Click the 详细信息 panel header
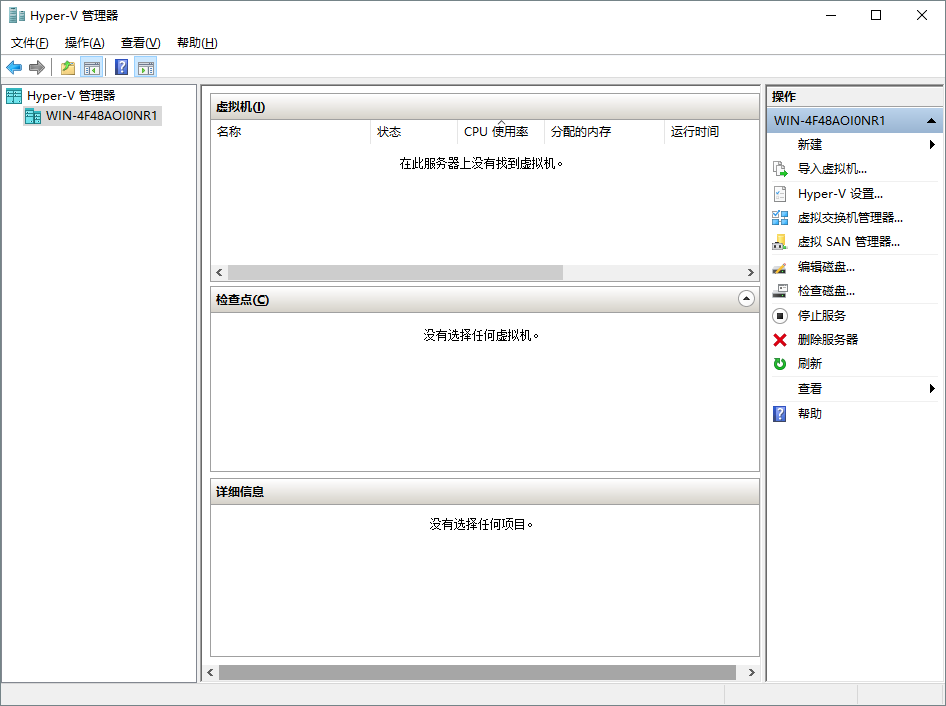This screenshot has height=706, width=946. pyautogui.click(x=484, y=492)
